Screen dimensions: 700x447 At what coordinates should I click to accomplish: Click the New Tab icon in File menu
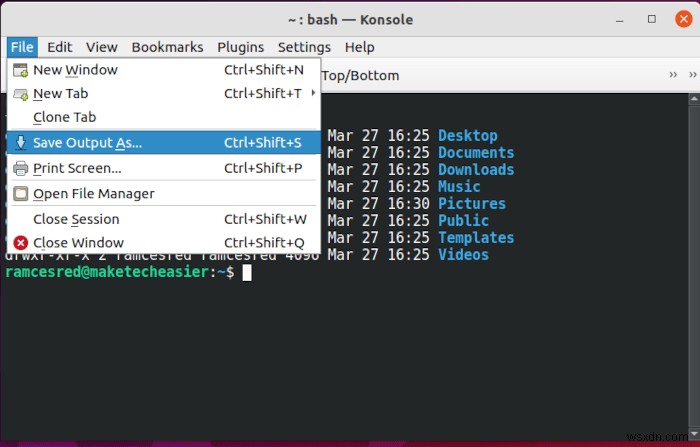point(21,94)
